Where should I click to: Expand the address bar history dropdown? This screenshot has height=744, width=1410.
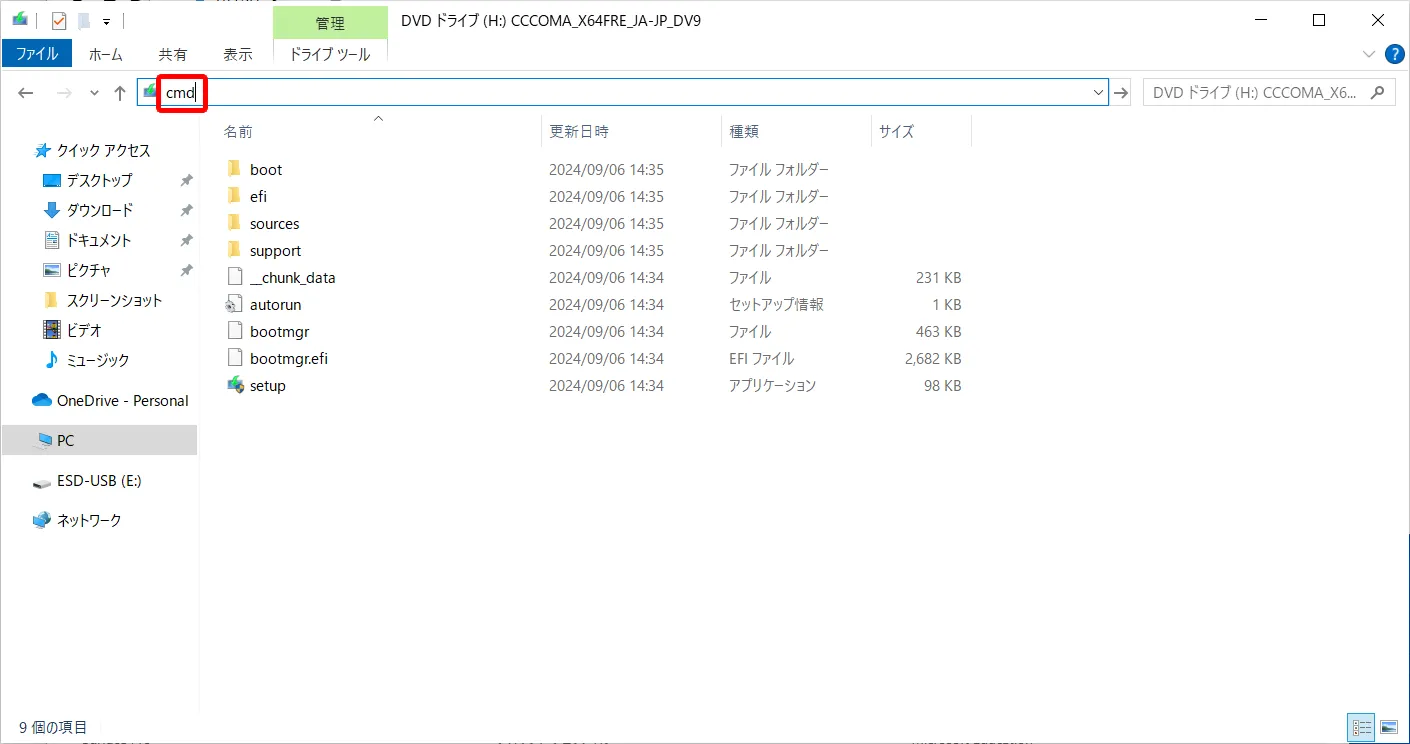[1098, 93]
